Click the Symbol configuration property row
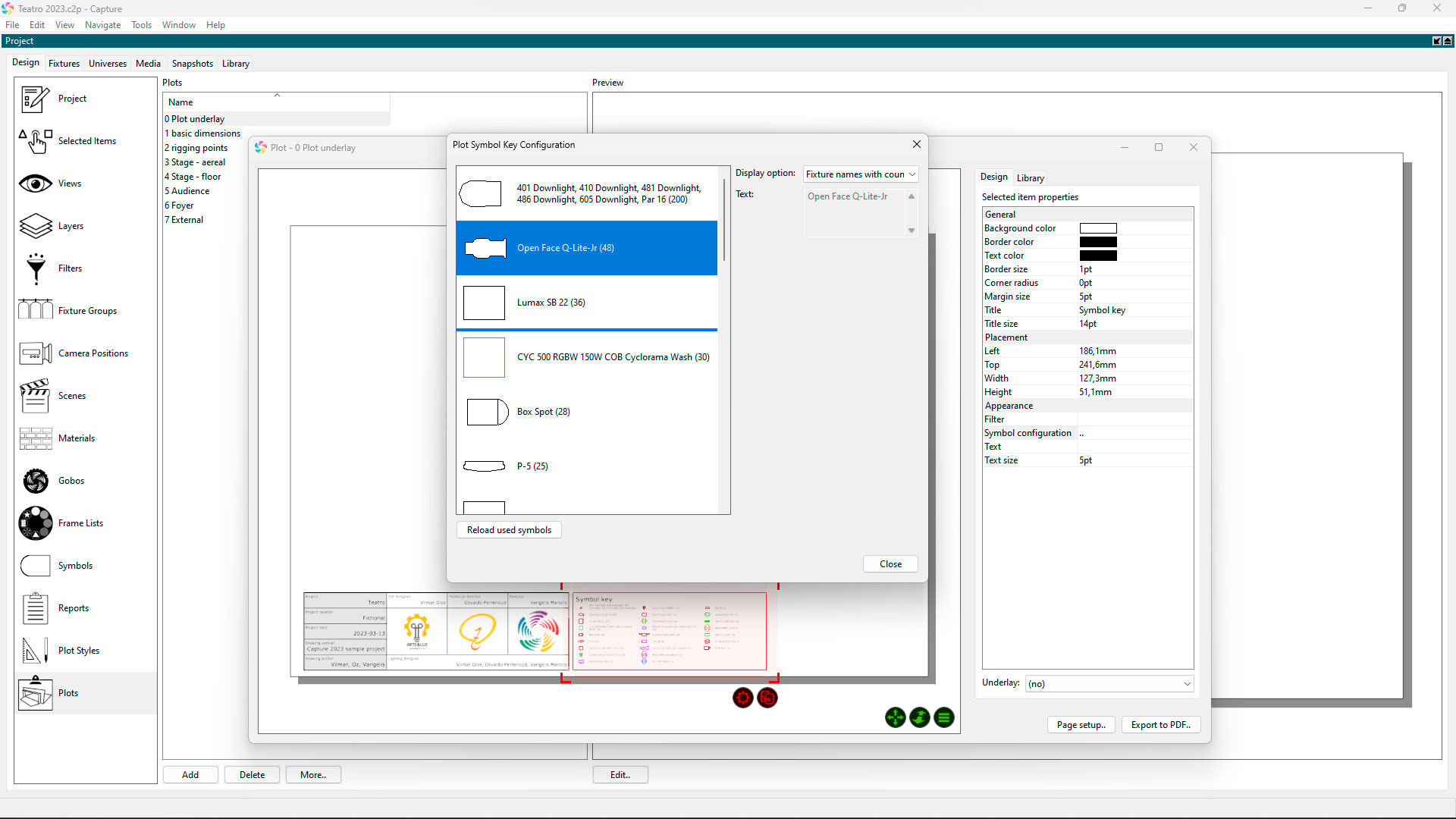Viewport: 1456px width, 819px height. [1087, 433]
